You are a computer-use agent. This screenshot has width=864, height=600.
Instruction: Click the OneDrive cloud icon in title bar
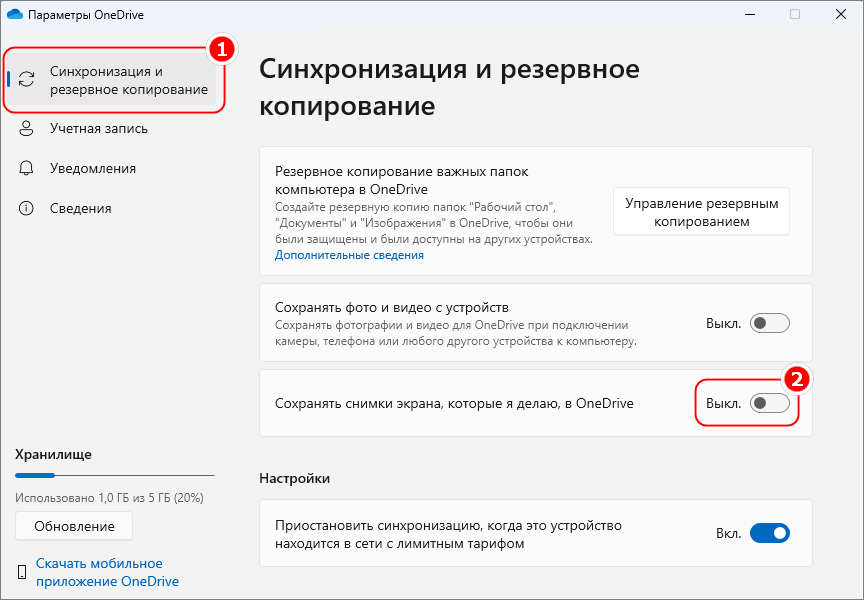click(14, 14)
